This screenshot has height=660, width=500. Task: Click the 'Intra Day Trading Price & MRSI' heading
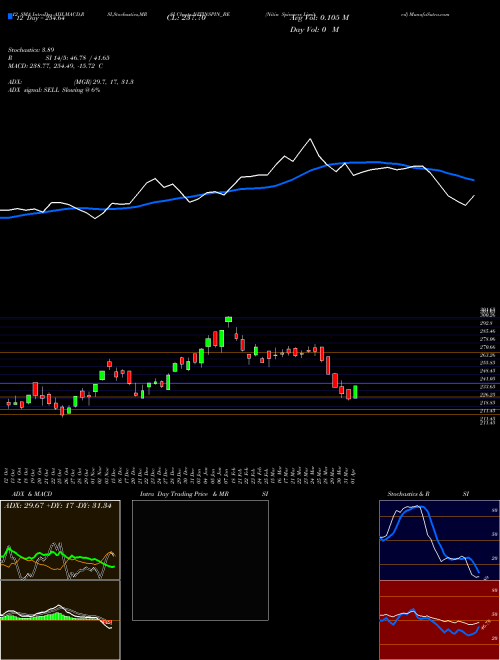coord(204,494)
